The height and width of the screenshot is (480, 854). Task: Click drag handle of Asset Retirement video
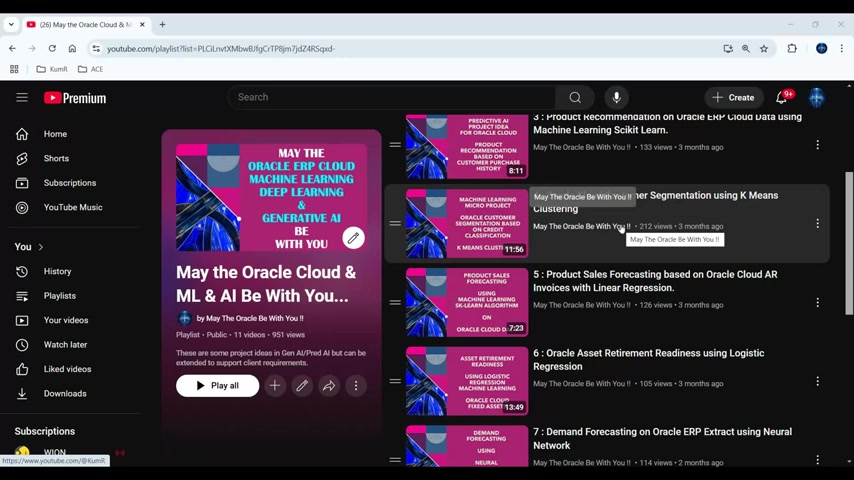[x=395, y=381]
